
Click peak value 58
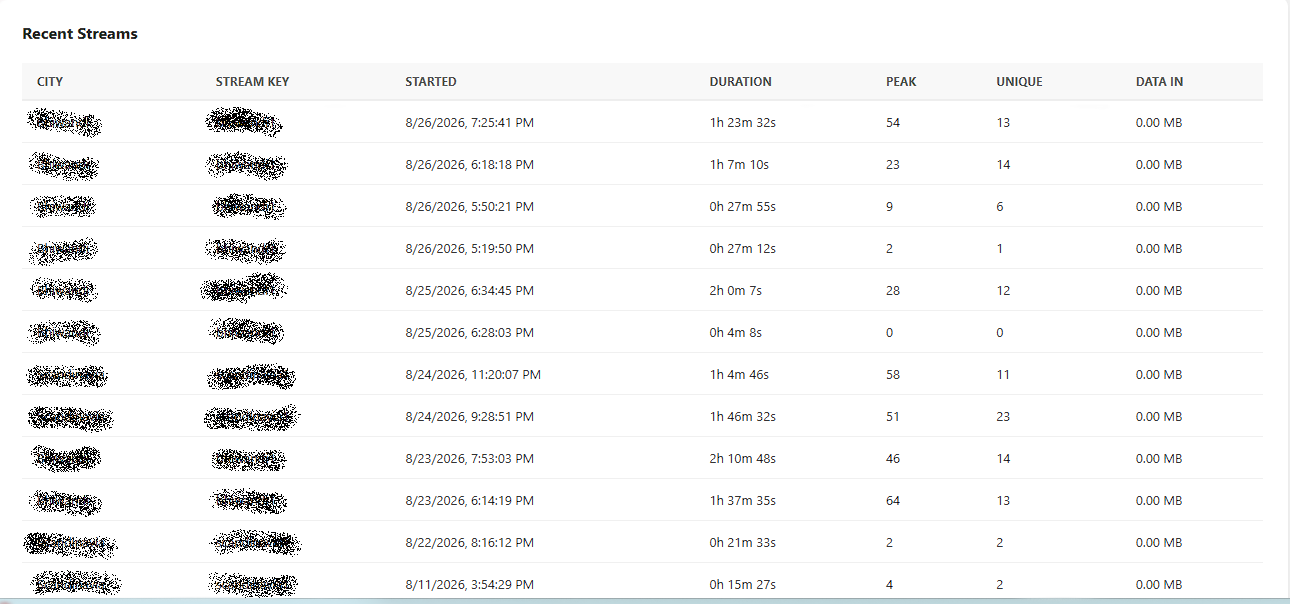click(x=893, y=375)
